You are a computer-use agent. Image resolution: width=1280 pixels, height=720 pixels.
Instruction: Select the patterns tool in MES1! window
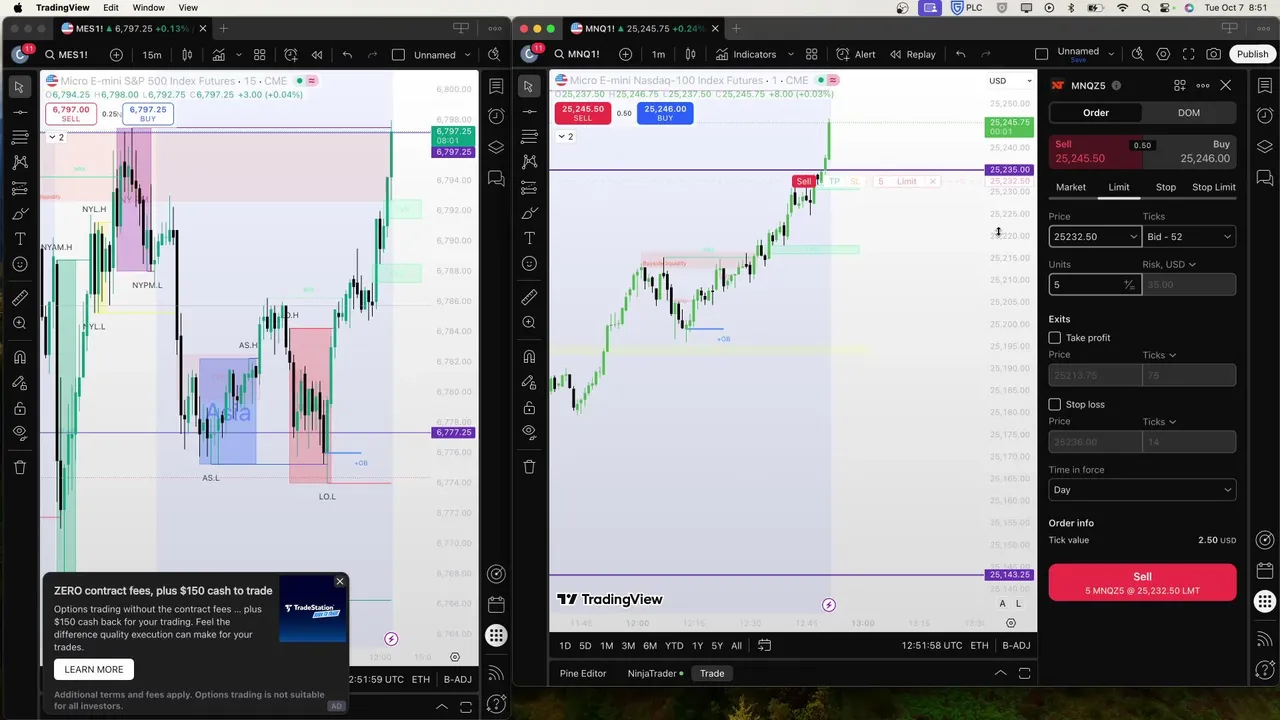tap(19, 162)
